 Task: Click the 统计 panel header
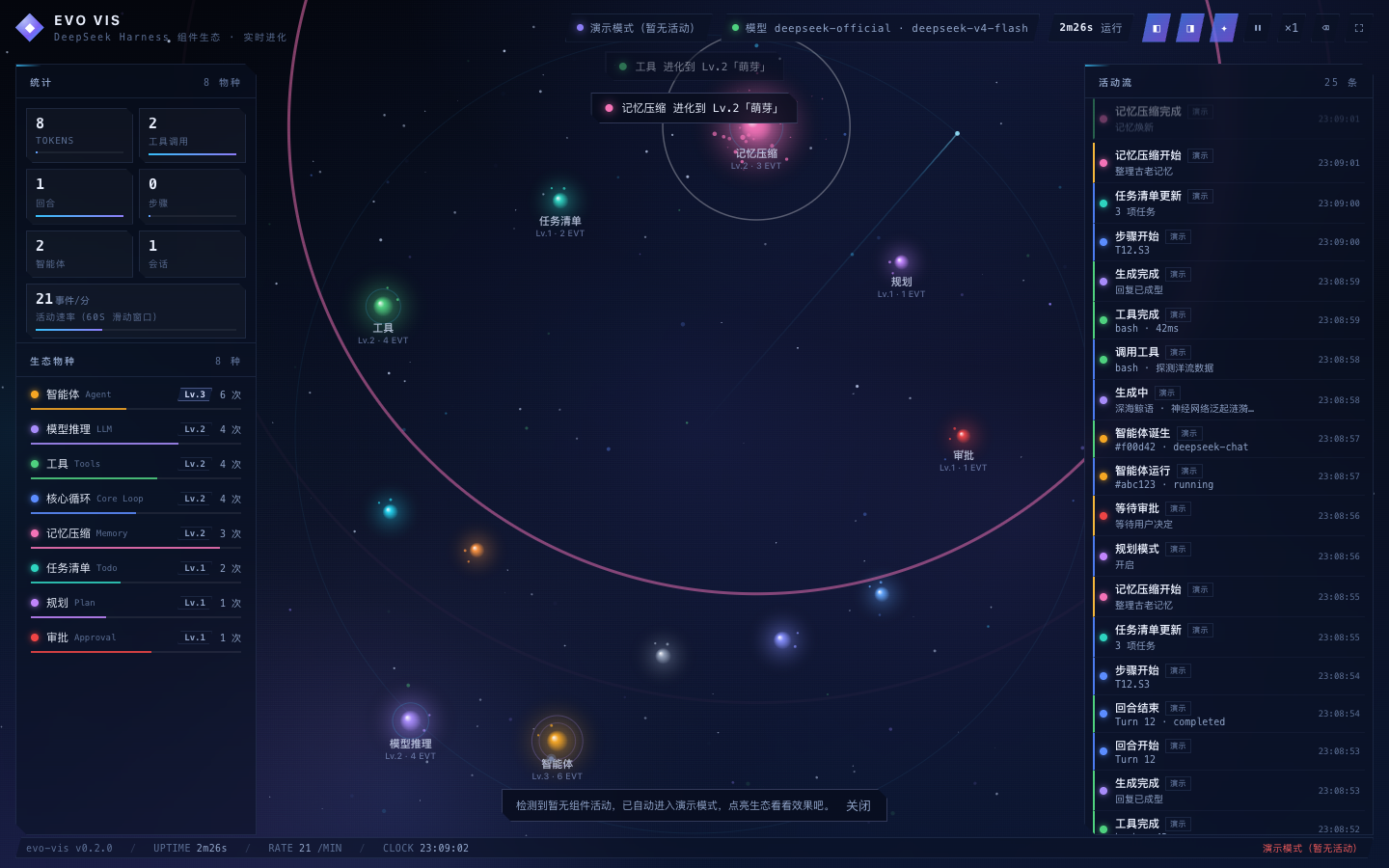click(x=136, y=82)
